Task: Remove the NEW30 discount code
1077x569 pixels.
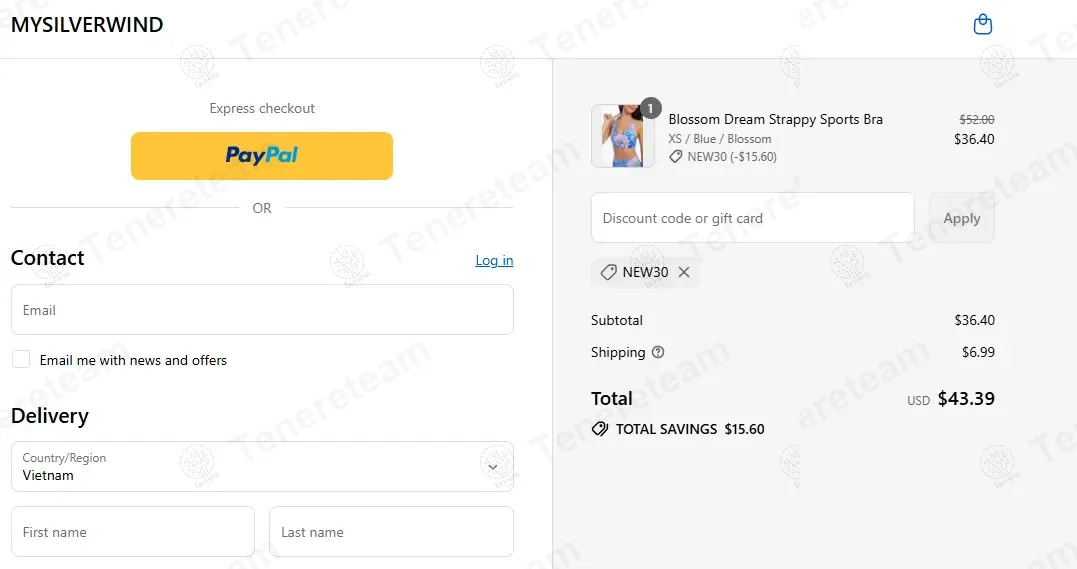Action: [684, 272]
